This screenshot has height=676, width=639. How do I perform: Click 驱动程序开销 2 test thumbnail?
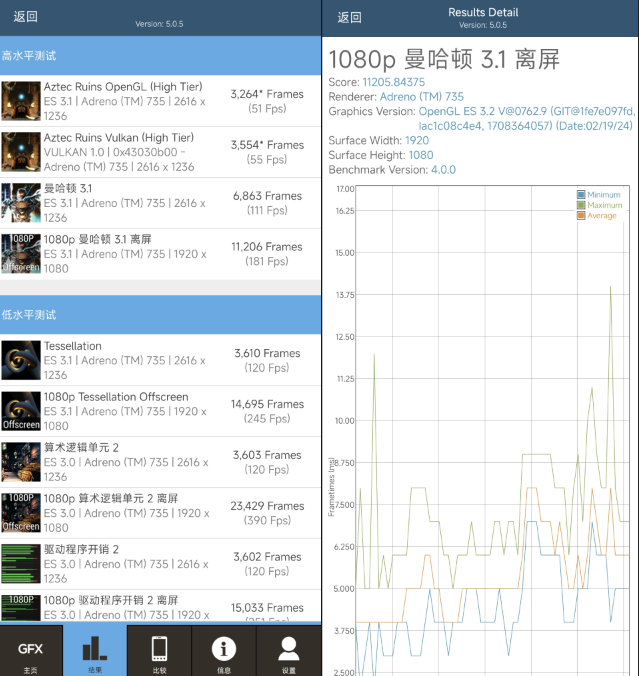21,563
